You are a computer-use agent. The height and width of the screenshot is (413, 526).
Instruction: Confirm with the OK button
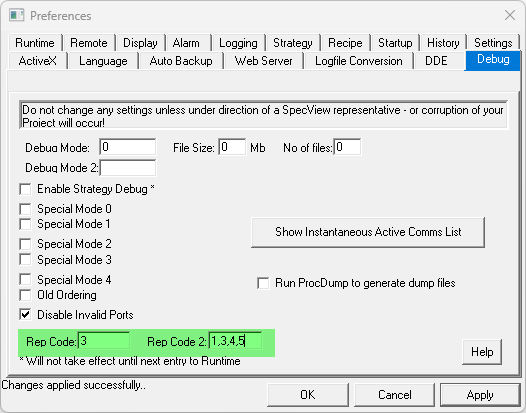point(308,395)
